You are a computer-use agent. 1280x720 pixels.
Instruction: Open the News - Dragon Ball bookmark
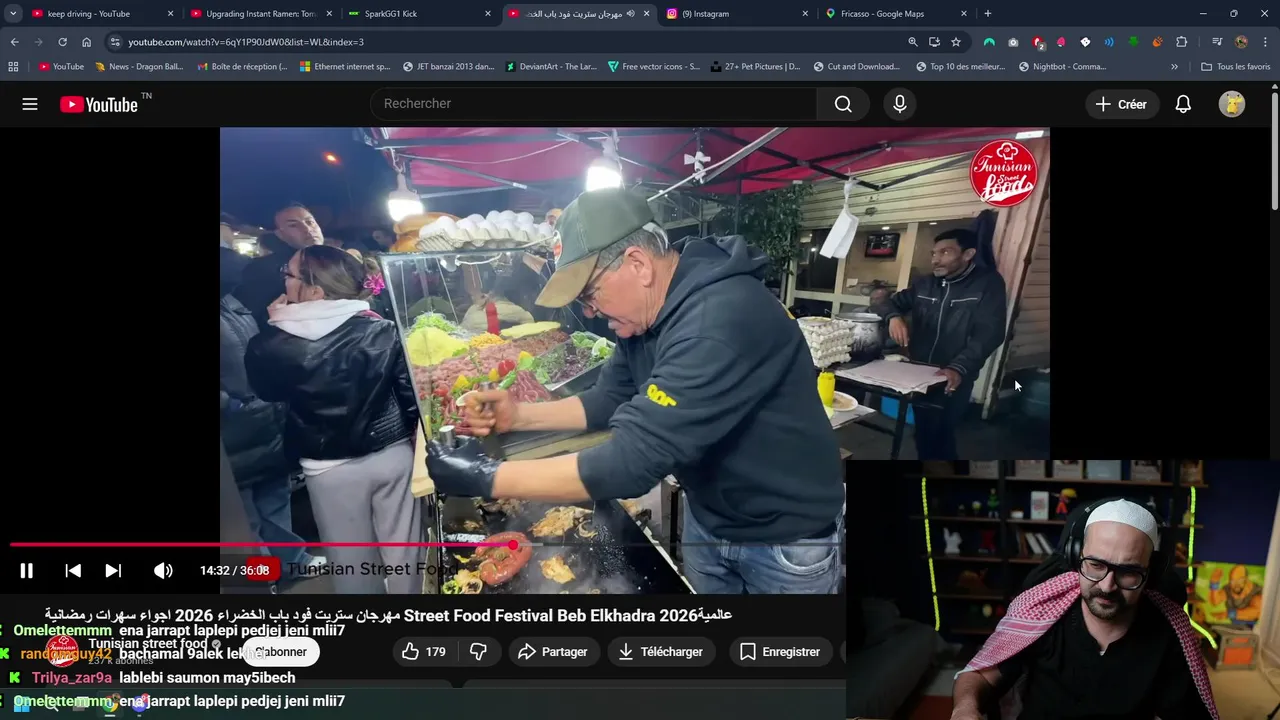[x=139, y=67]
